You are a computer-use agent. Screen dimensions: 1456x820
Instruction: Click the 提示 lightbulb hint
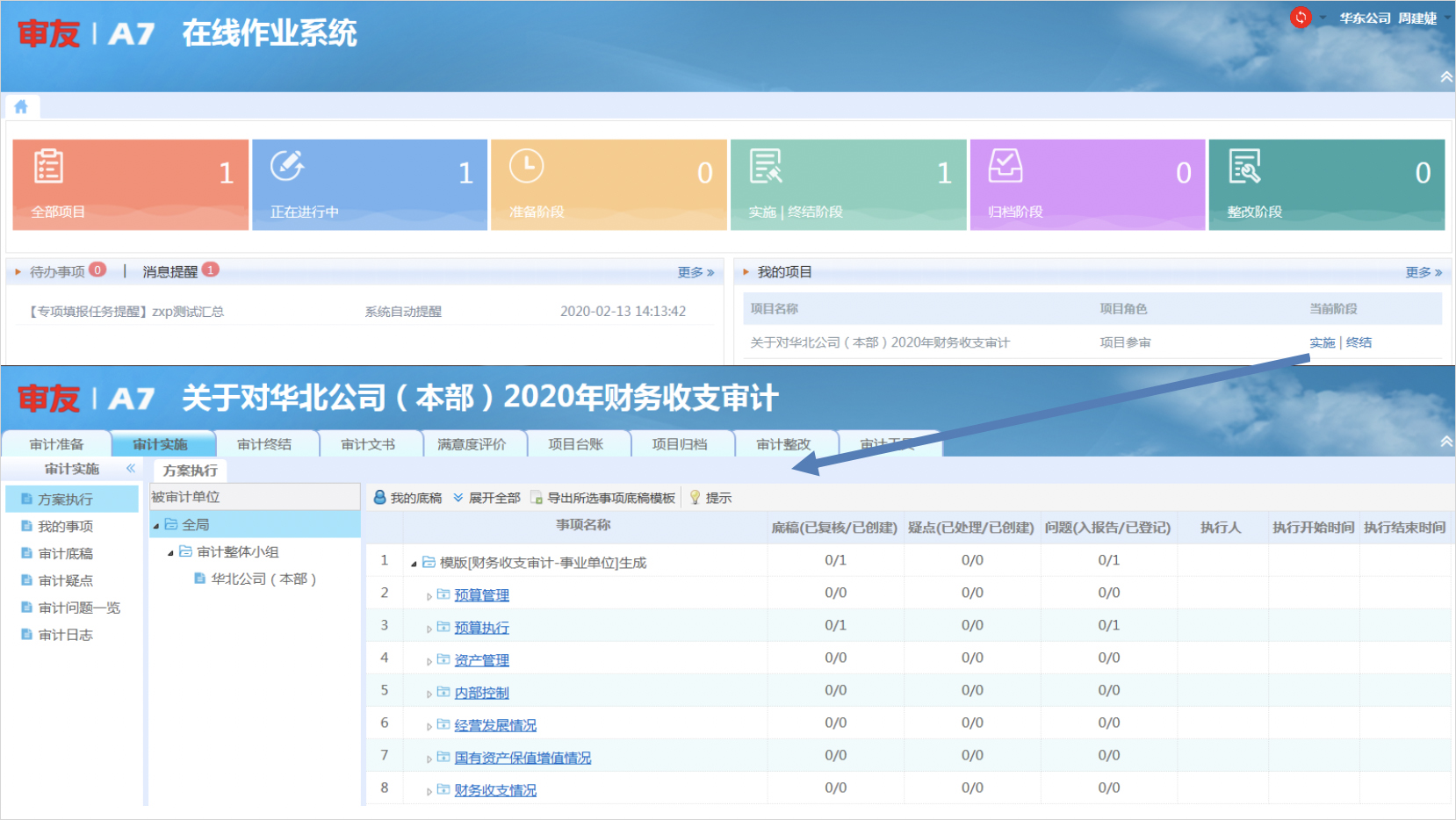[x=710, y=498]
